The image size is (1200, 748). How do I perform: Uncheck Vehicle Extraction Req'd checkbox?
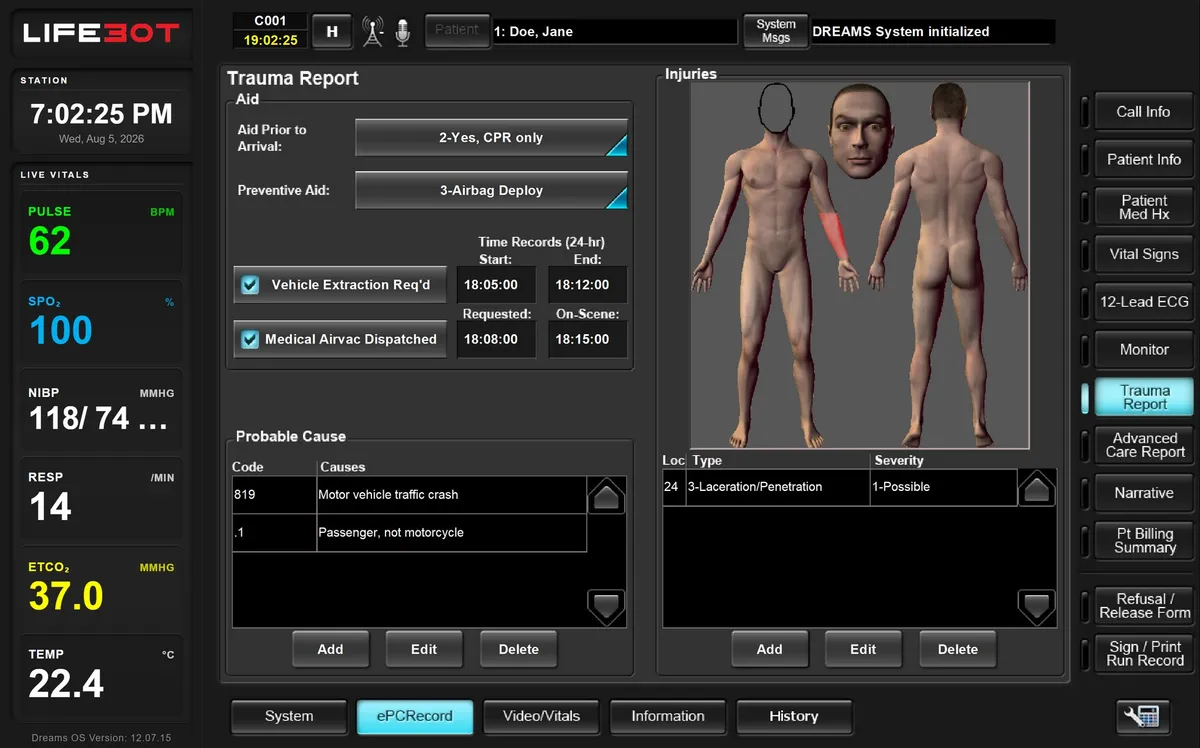(250, 285)
